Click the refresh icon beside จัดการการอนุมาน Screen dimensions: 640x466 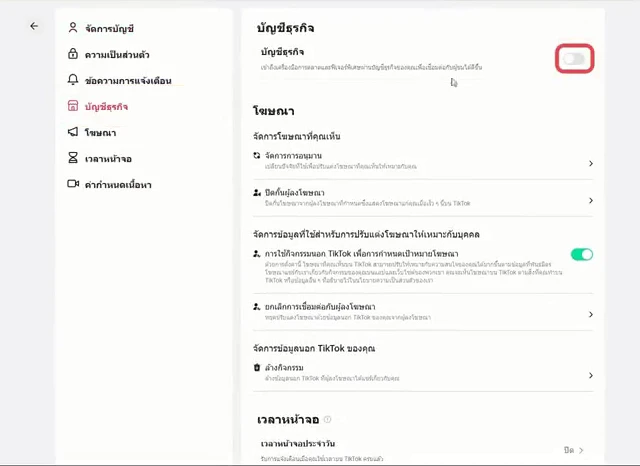pyautogui.click(x=257, y=155)
